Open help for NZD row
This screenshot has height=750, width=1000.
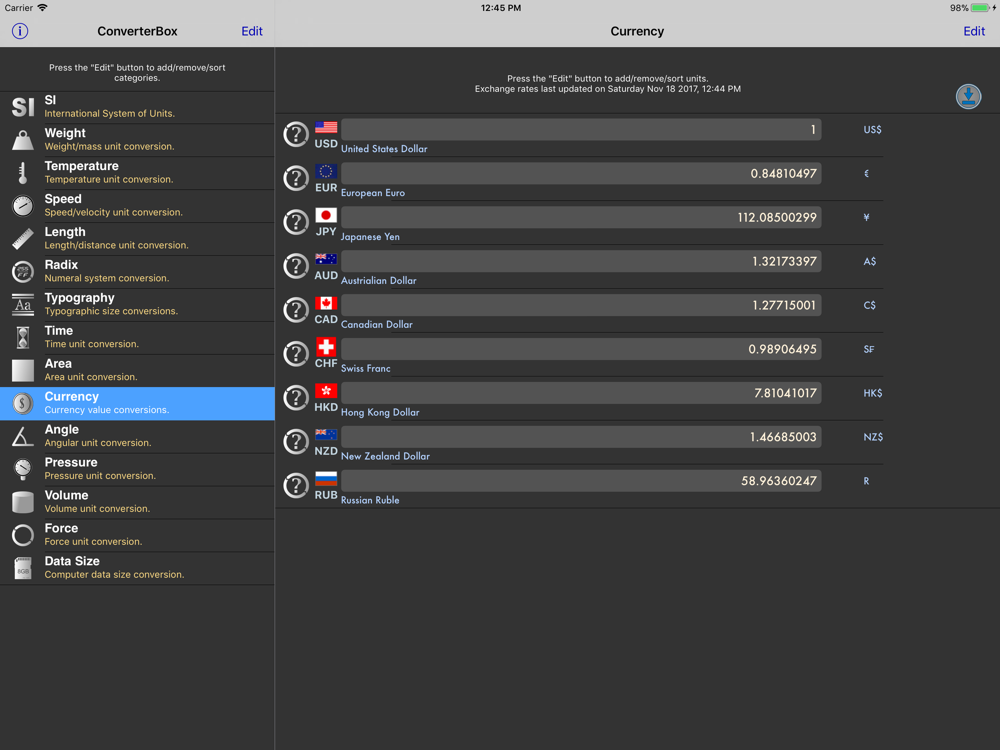pos(296,442)
